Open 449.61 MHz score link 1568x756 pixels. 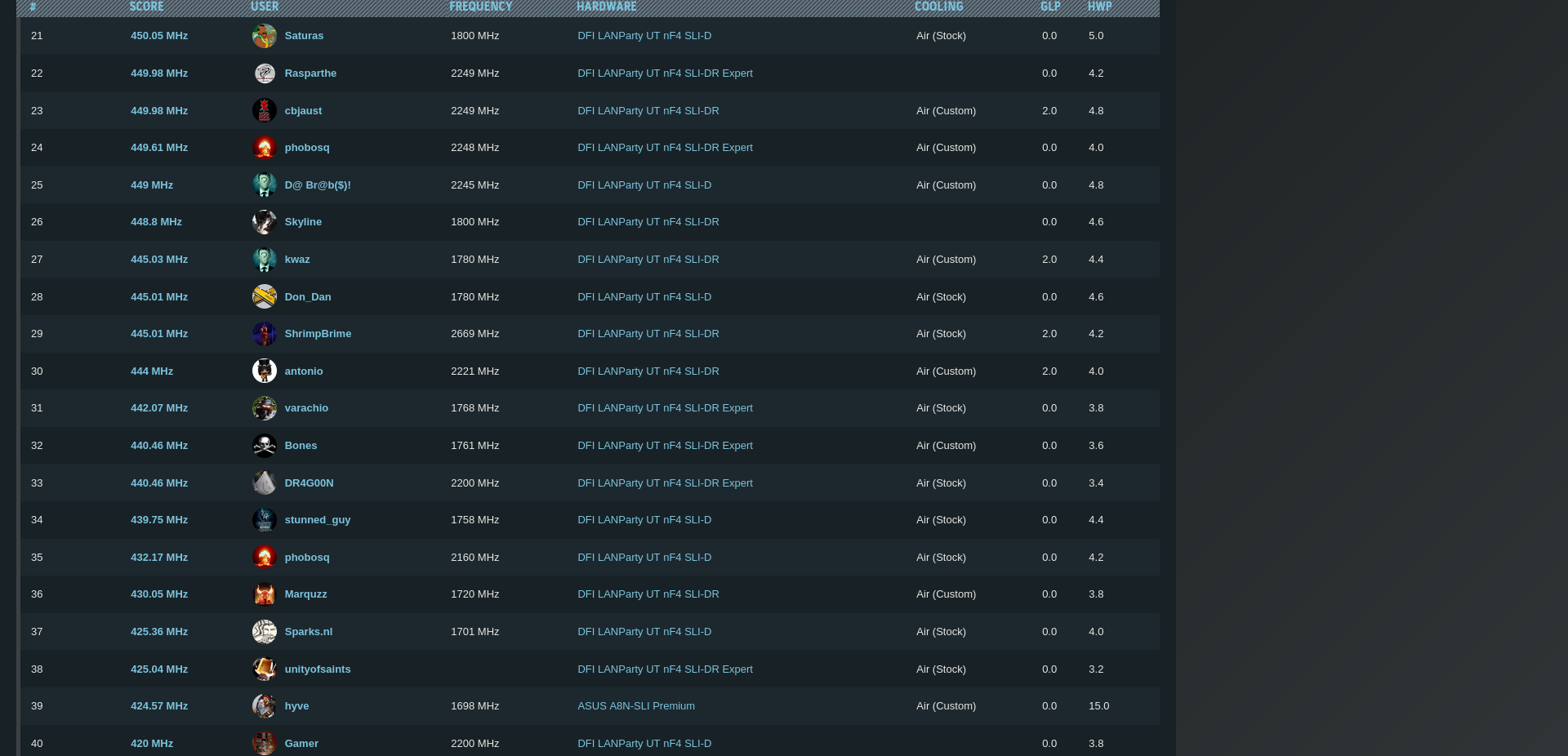159,148
